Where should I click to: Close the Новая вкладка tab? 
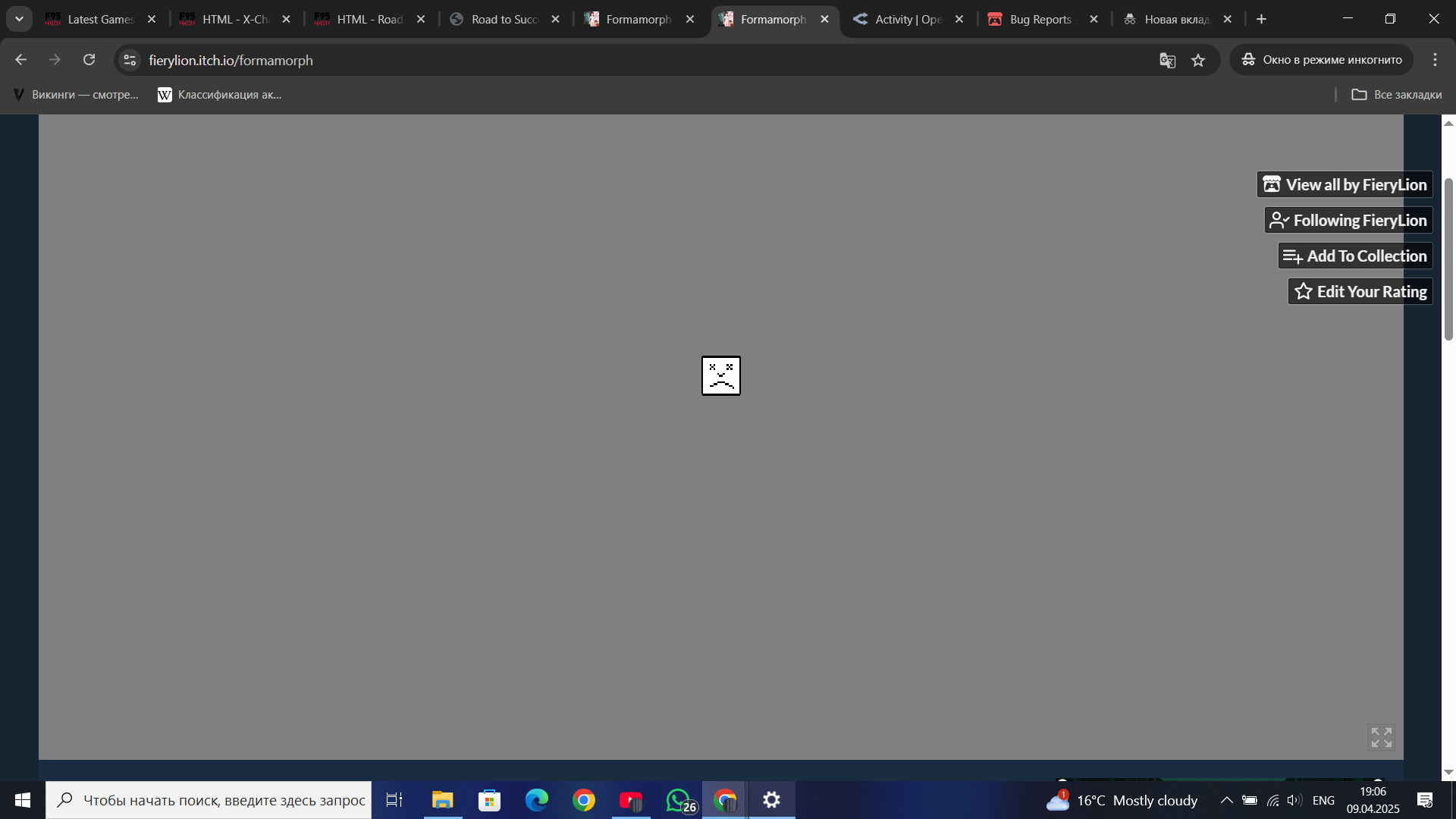(1228, 19)
